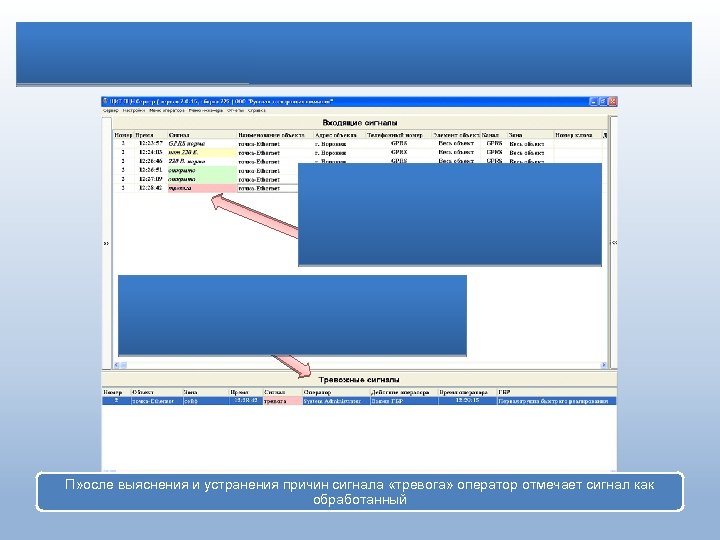Select the green signal row at 12:26:51
The width and height of the screenshot is (720, 540).
tap(202, 170)
